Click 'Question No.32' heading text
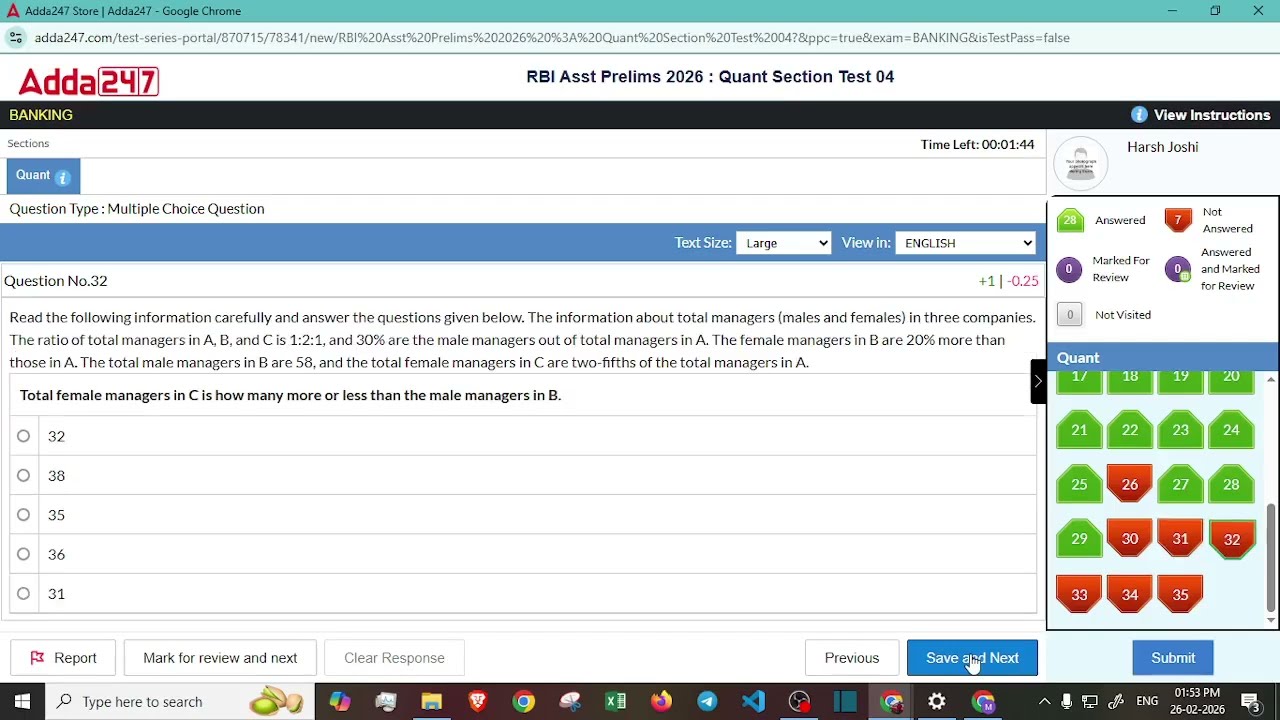1280x720 pixels. coord(56,281)
